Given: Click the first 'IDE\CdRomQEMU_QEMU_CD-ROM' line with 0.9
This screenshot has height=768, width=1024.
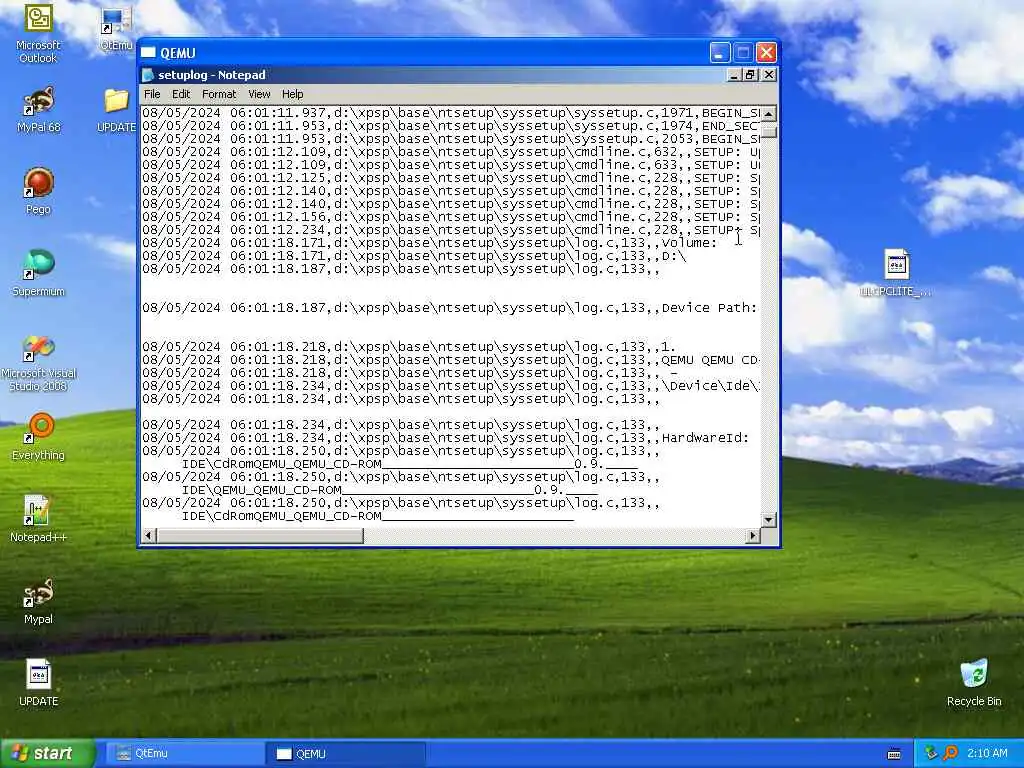Looking at the screenshot, I should point(409,464).
